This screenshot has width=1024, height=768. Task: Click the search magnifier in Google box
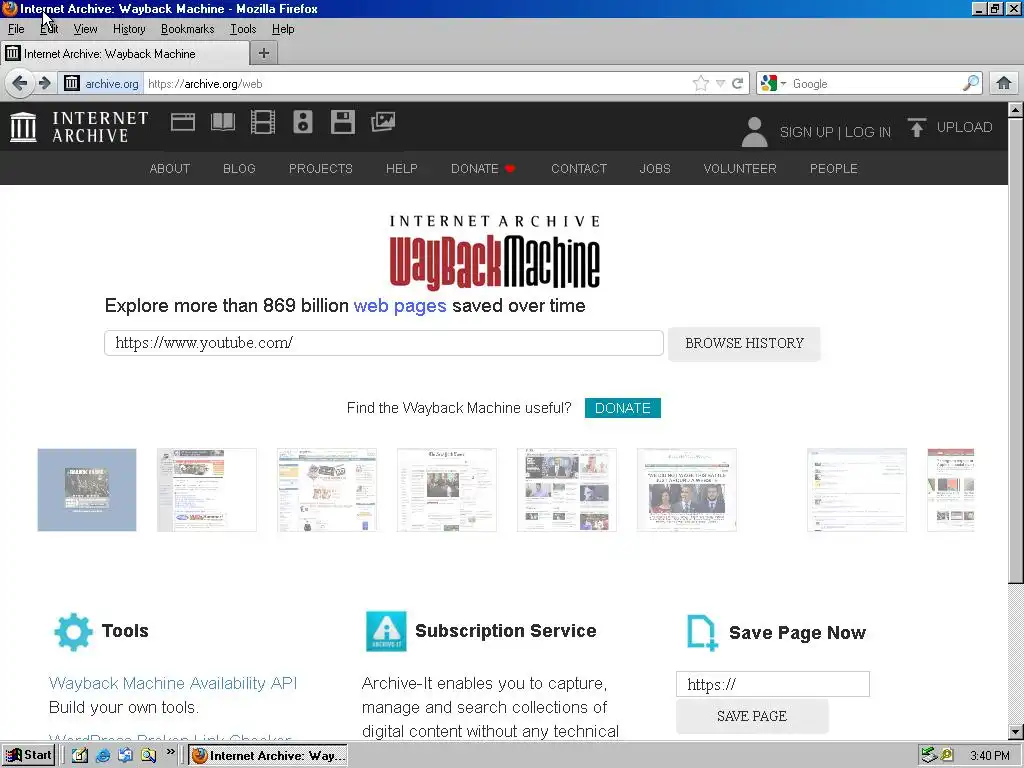coord(970,83)
